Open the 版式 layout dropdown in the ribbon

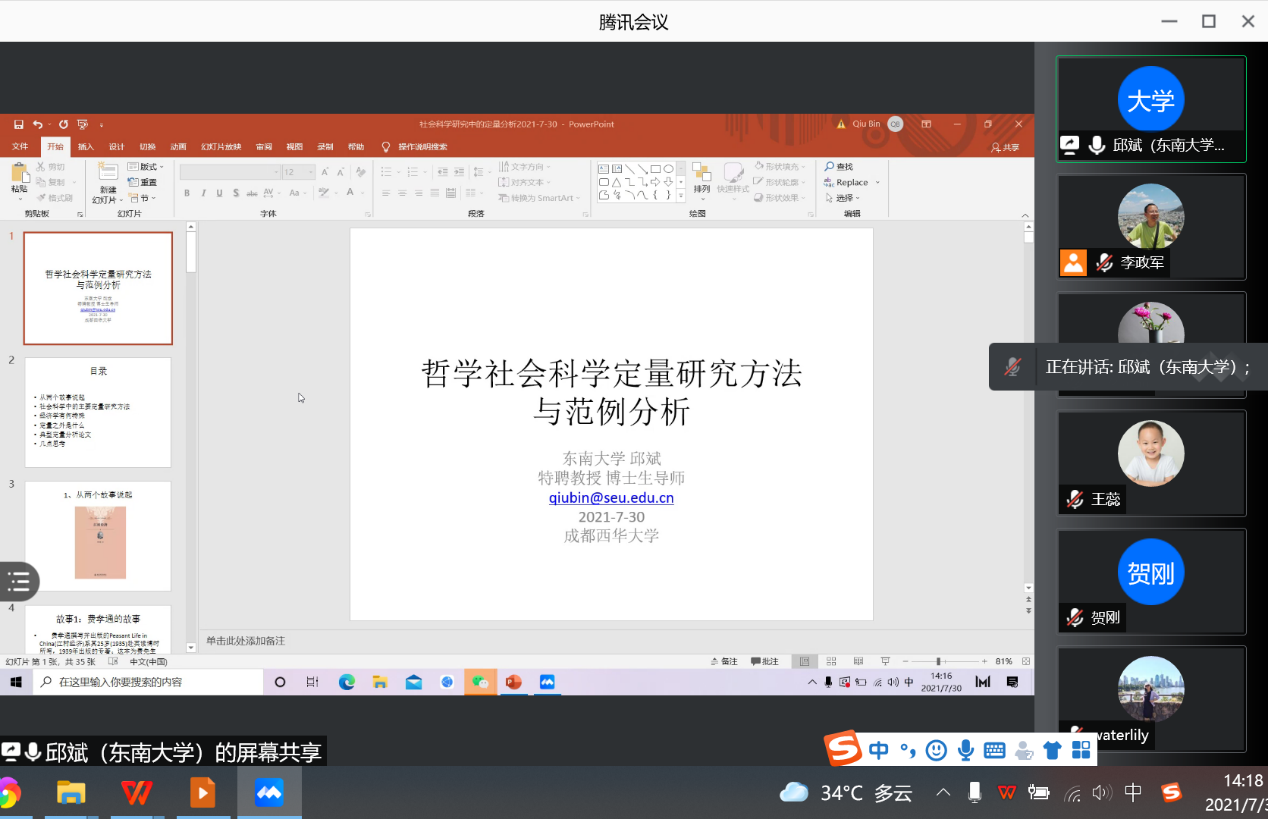[150, 167]
